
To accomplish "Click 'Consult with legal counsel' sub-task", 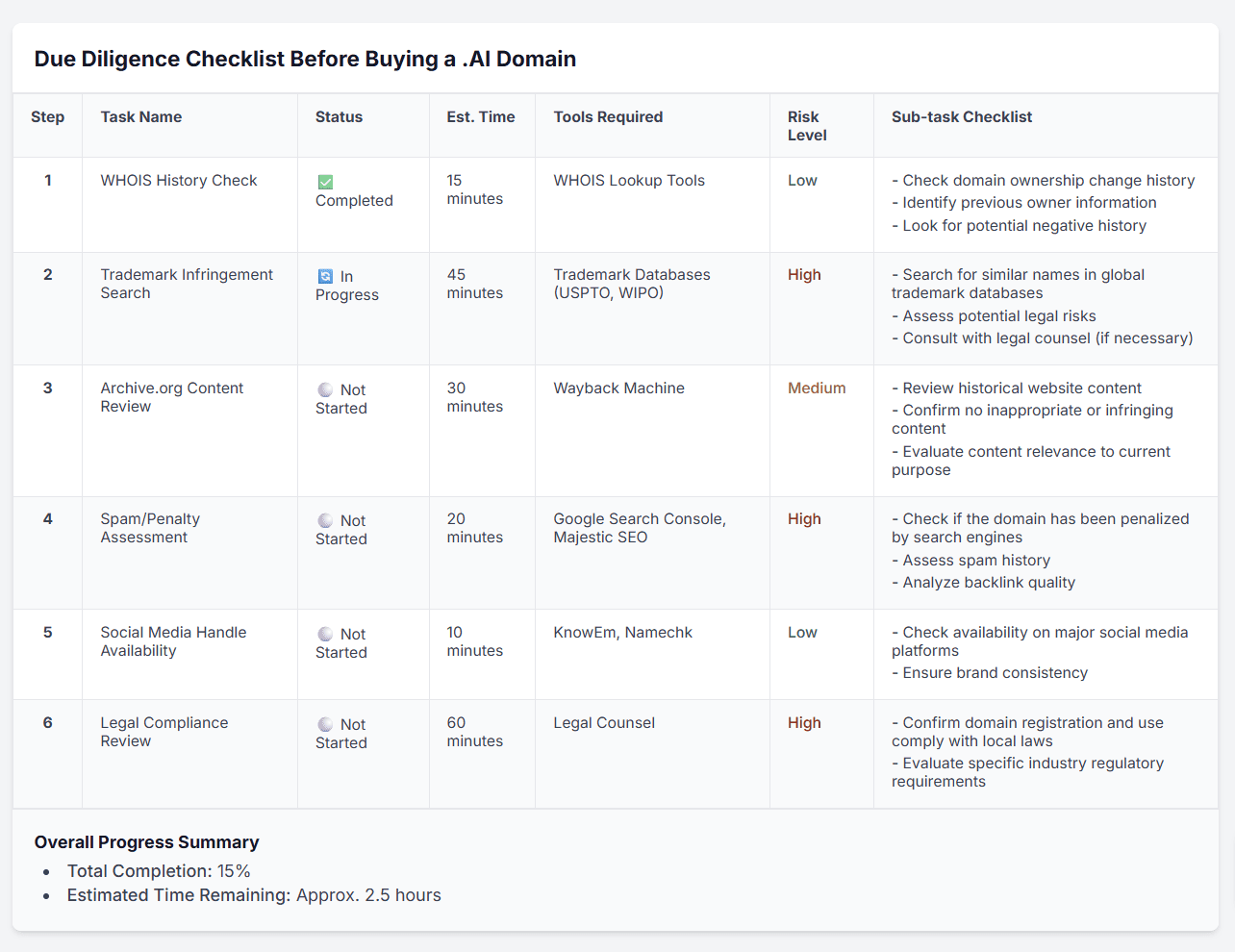I will tap(1043, 338).
